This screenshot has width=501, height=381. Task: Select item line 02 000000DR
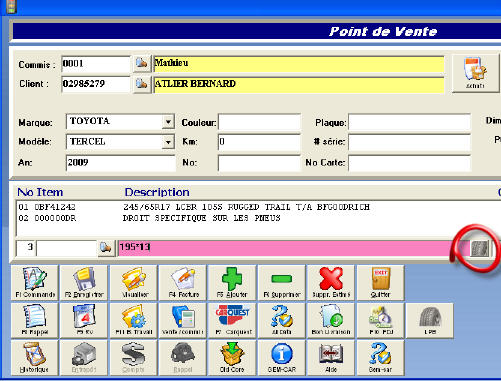(258, 218)
